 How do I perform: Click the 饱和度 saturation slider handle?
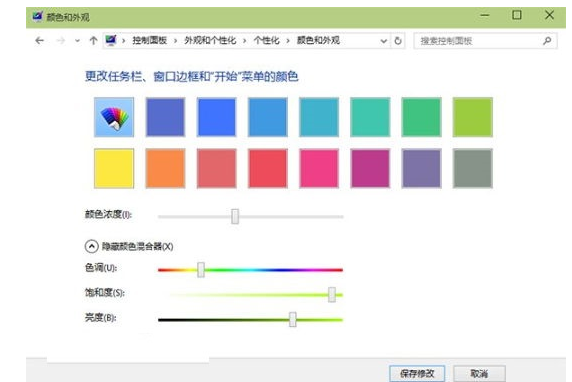[332, 294]
